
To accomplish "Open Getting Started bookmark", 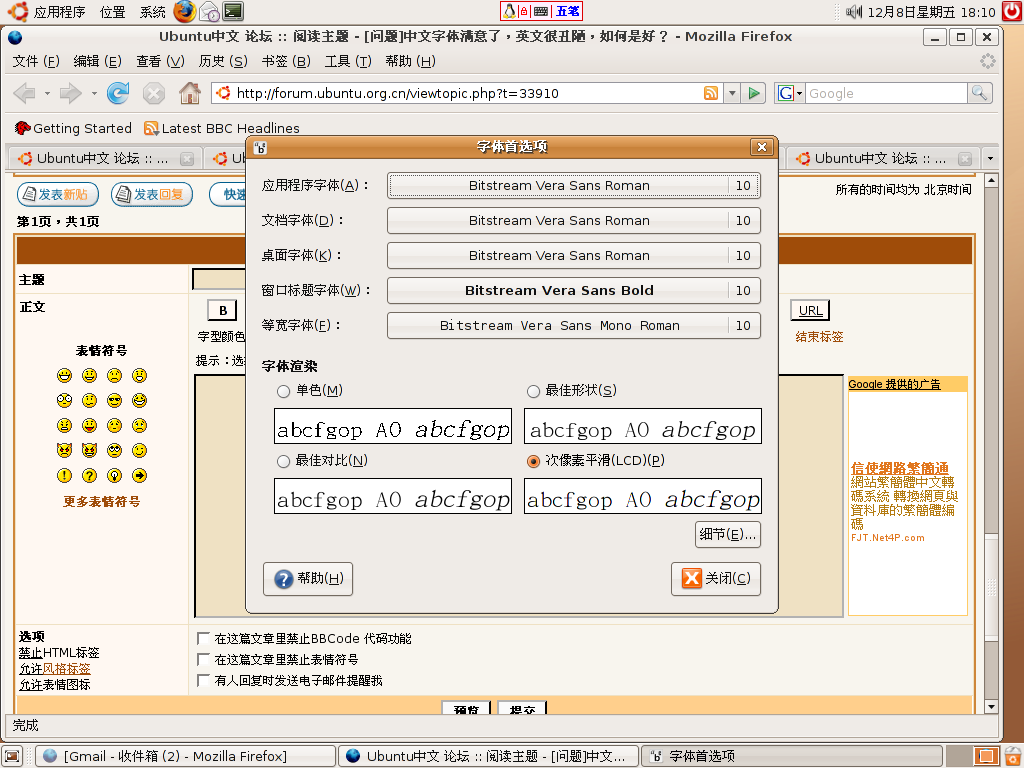I will (x=72, y=128).
